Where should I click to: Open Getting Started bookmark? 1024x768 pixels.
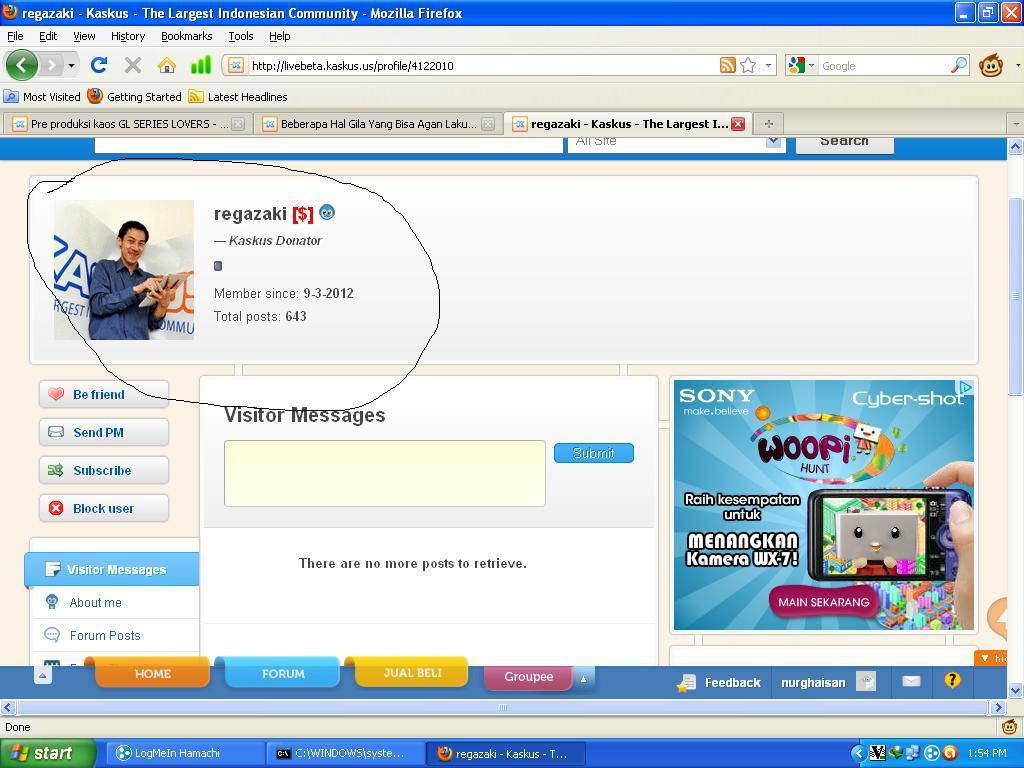tap(135, 97)
